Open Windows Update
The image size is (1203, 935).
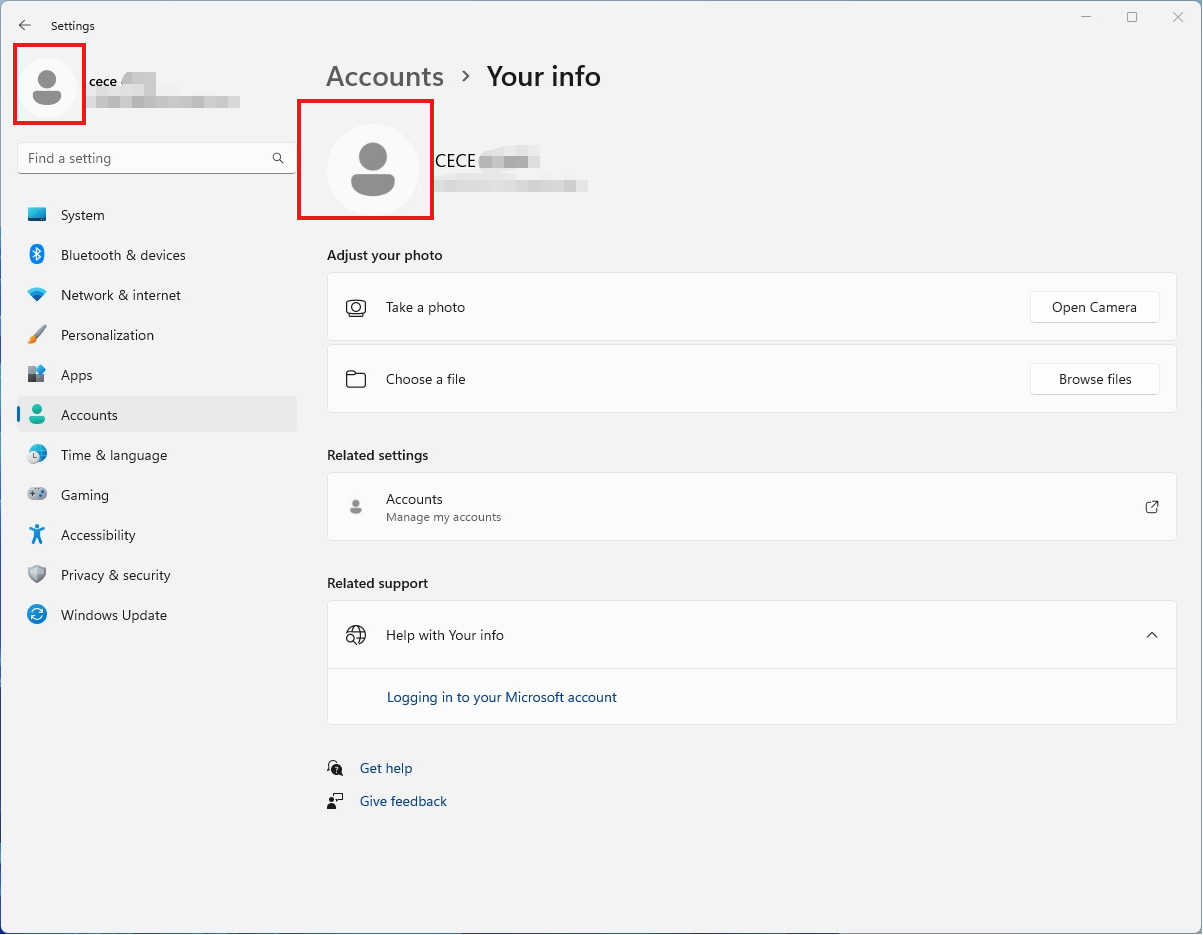pos(113,615)
